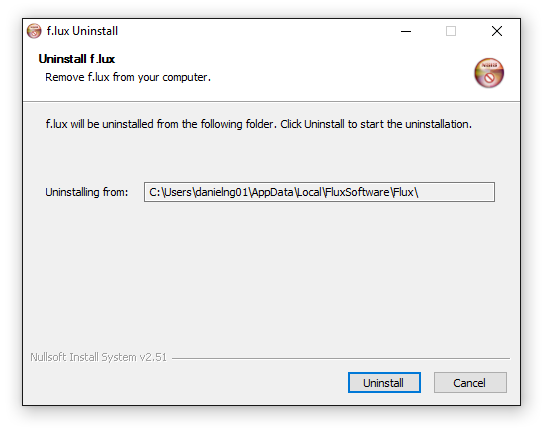Click the f.lux uninstaller logo in the header
This screenshot has width=548, height=436.
click(489, 73)
